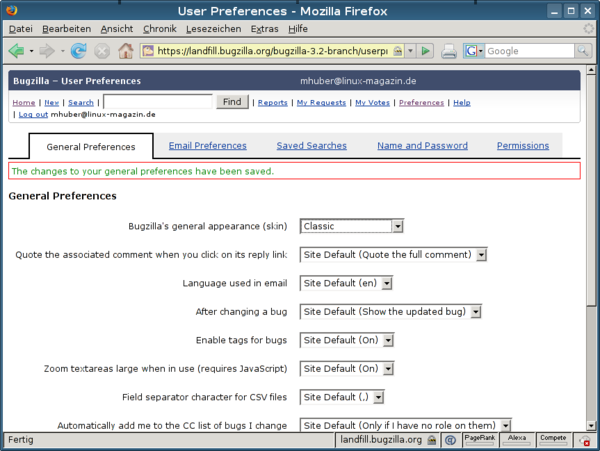600x451 pixels.
Task: Go back with the green Back arrow
Action: (x=16, y=51)
